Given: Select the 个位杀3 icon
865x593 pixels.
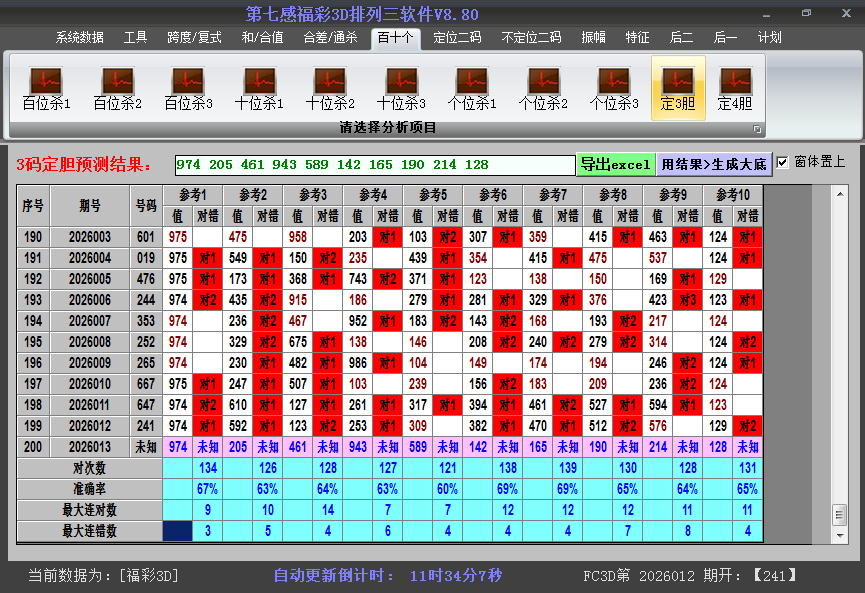Looking at the screenshot, I should click(x=614, y=88).
